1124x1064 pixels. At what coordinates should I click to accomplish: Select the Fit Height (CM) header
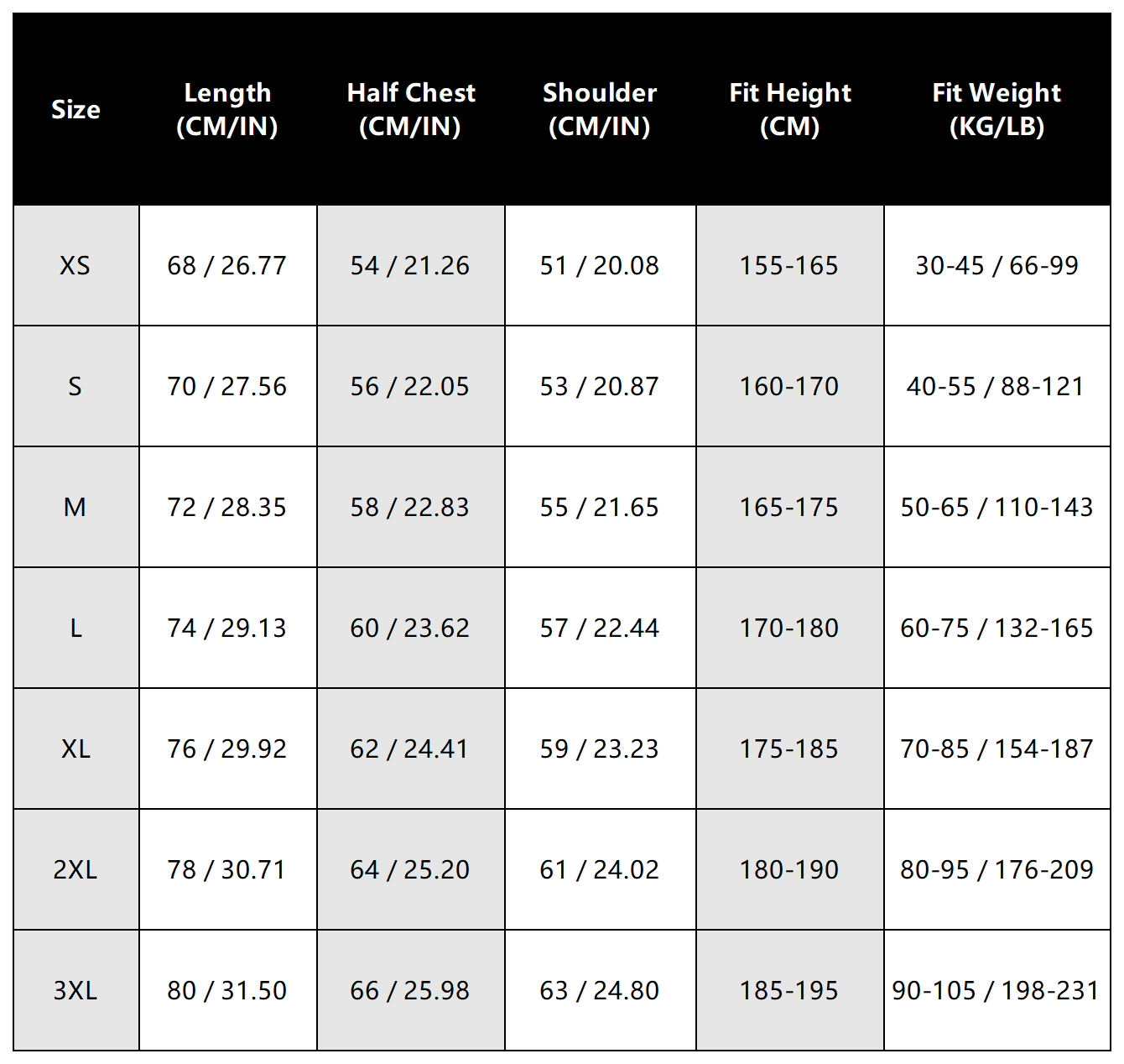click(789, 109)
